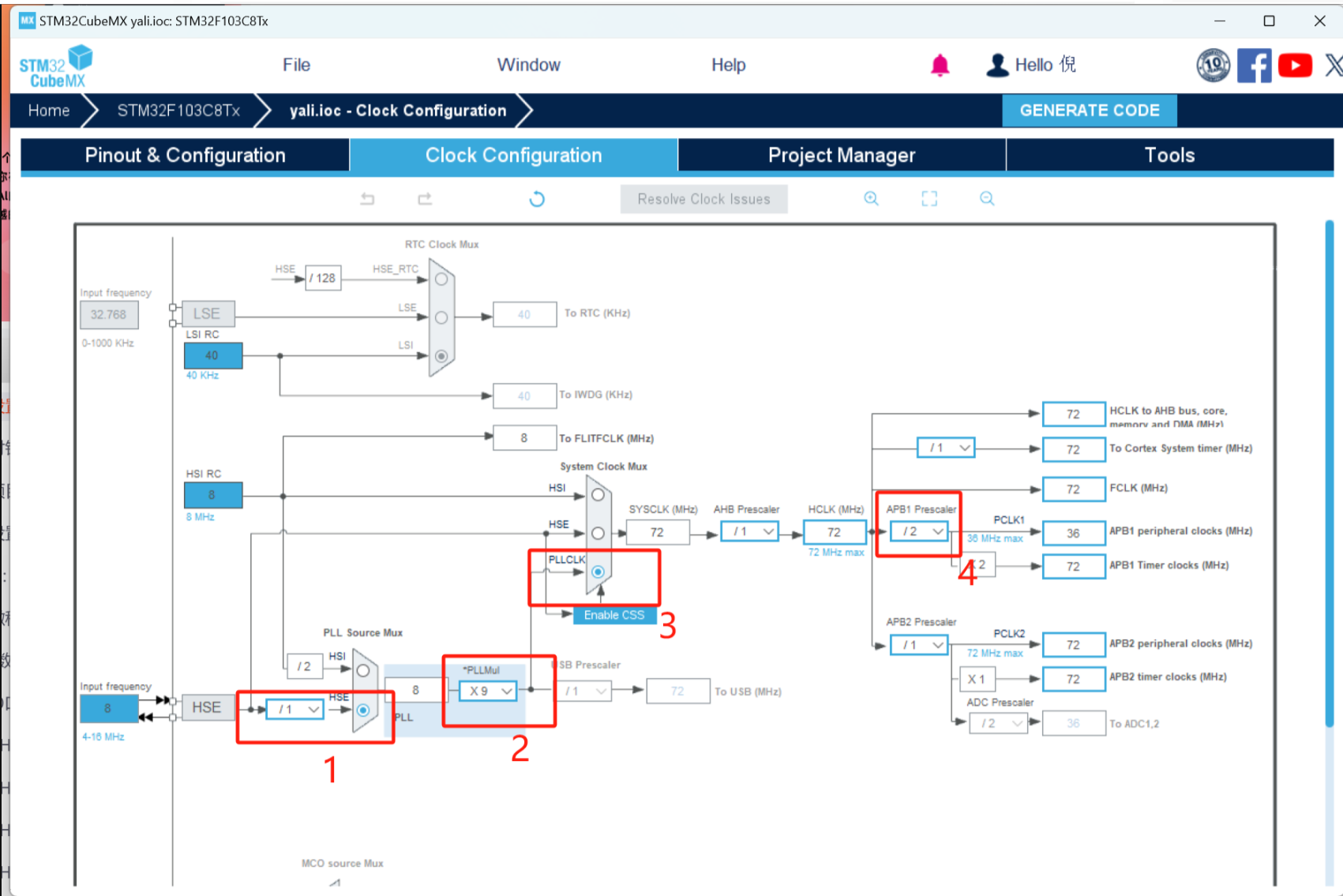
Task: Select LSE in RTC Clock Mux
Action: coord(441,317)
